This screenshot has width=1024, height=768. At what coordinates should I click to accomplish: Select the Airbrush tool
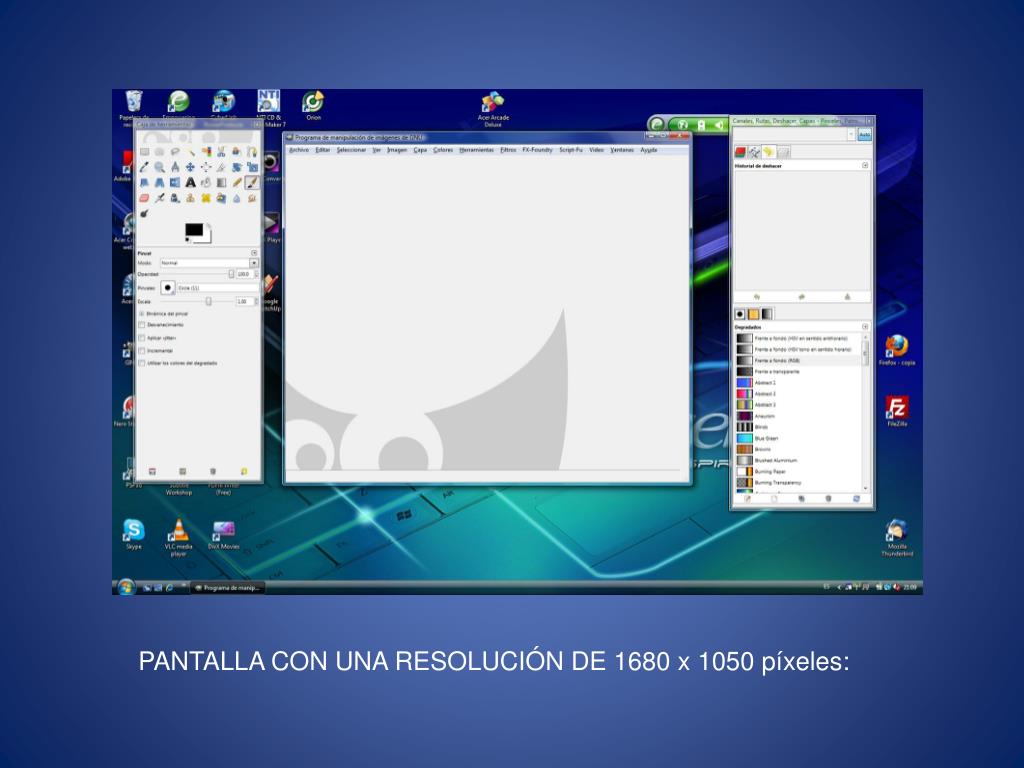(x=159, y=198)
